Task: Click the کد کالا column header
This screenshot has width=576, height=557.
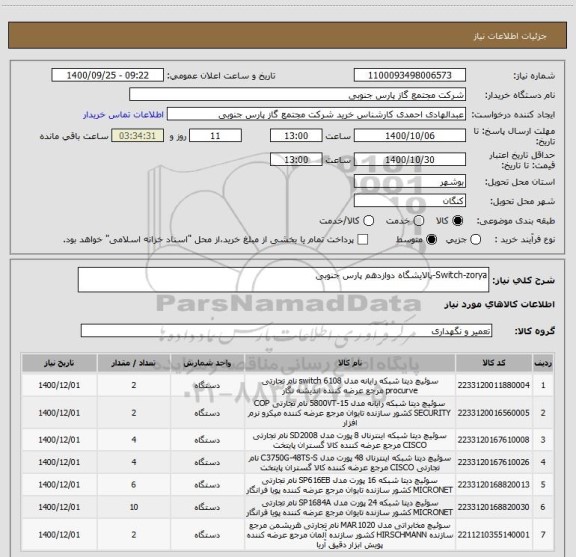Action: coord(494,363)
